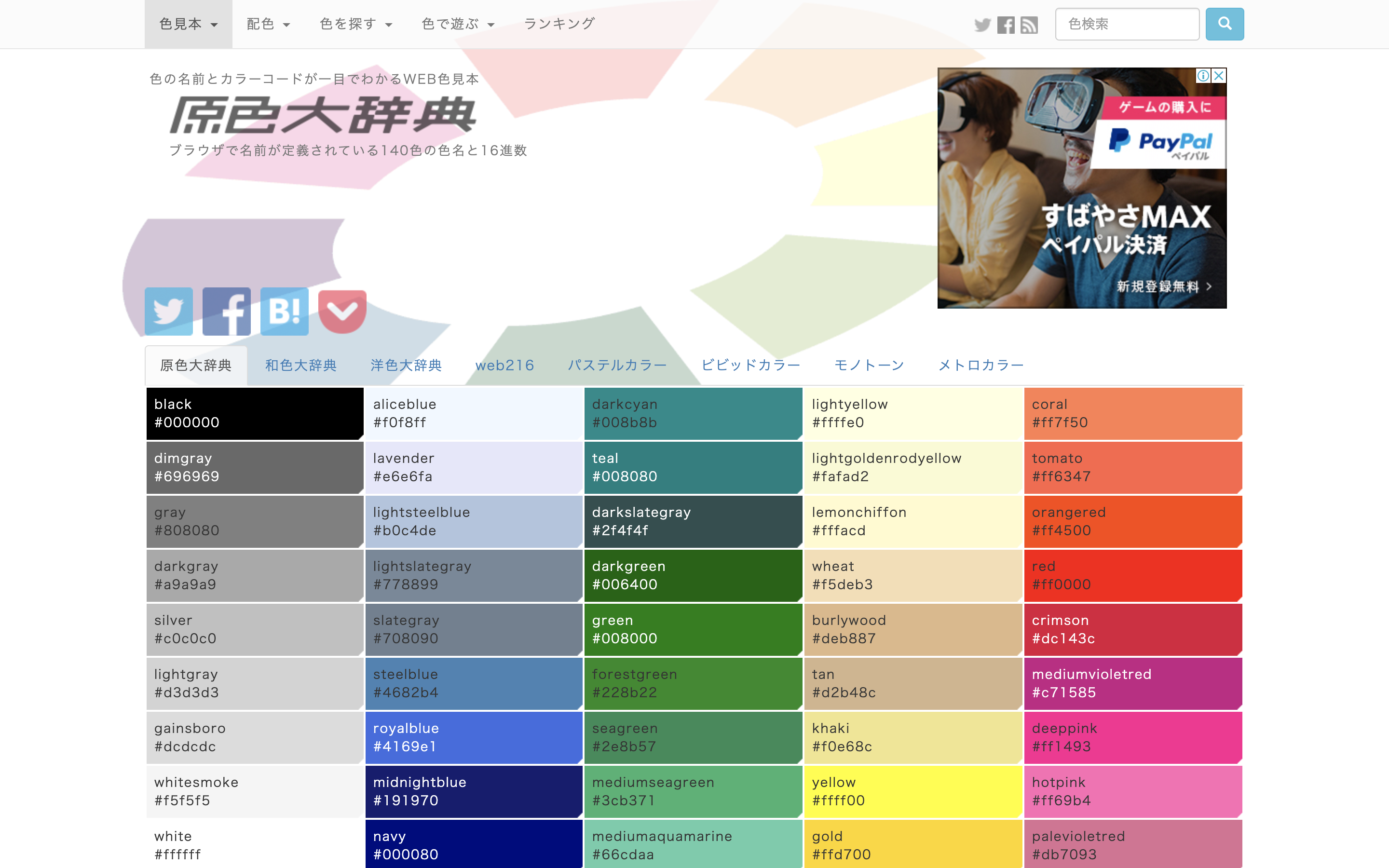This screenshot has height=868, width=1389.
Task: Switch to the 和色大辞典 tab
Action: click(301, 365)
